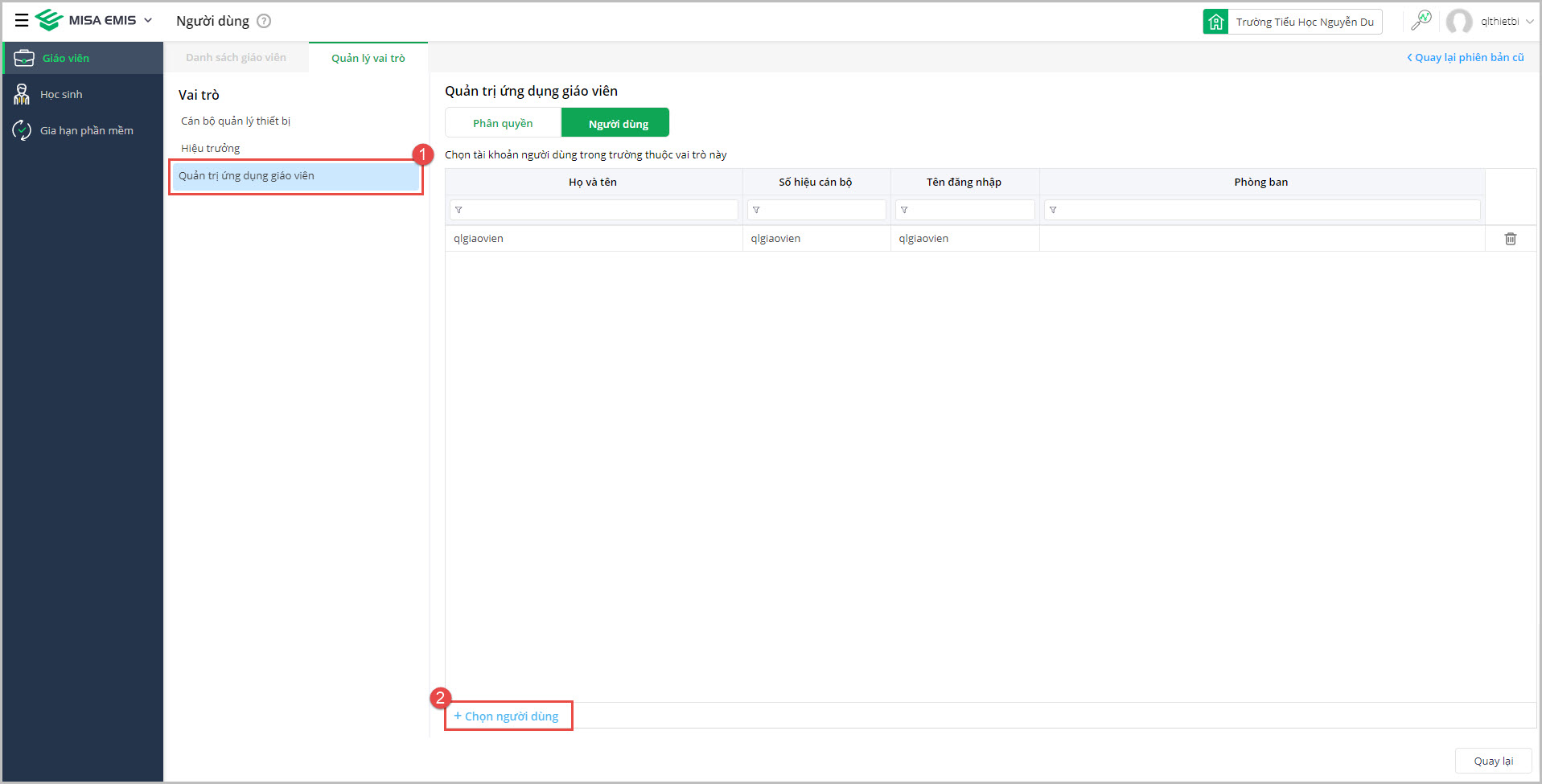Open filter funnel in Tên đăng nhập column
The height and width of the screenshot is (784, 1542).
click(x=904, y=210)
